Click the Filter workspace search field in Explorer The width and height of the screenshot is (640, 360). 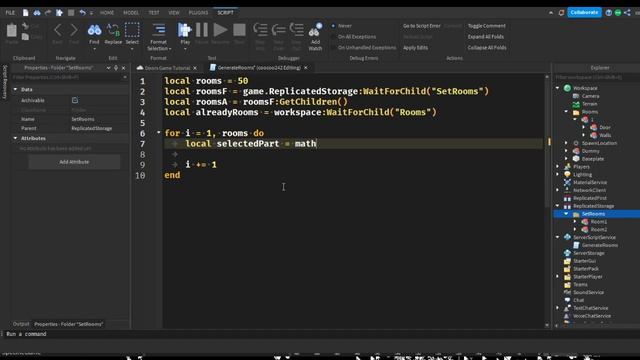597,77
